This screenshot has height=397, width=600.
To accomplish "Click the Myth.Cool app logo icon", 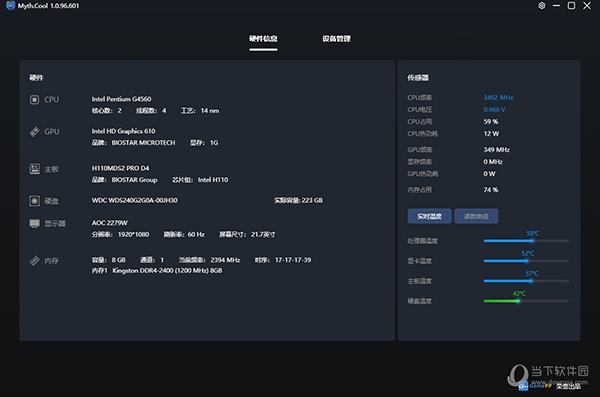I will pos(10,6).
